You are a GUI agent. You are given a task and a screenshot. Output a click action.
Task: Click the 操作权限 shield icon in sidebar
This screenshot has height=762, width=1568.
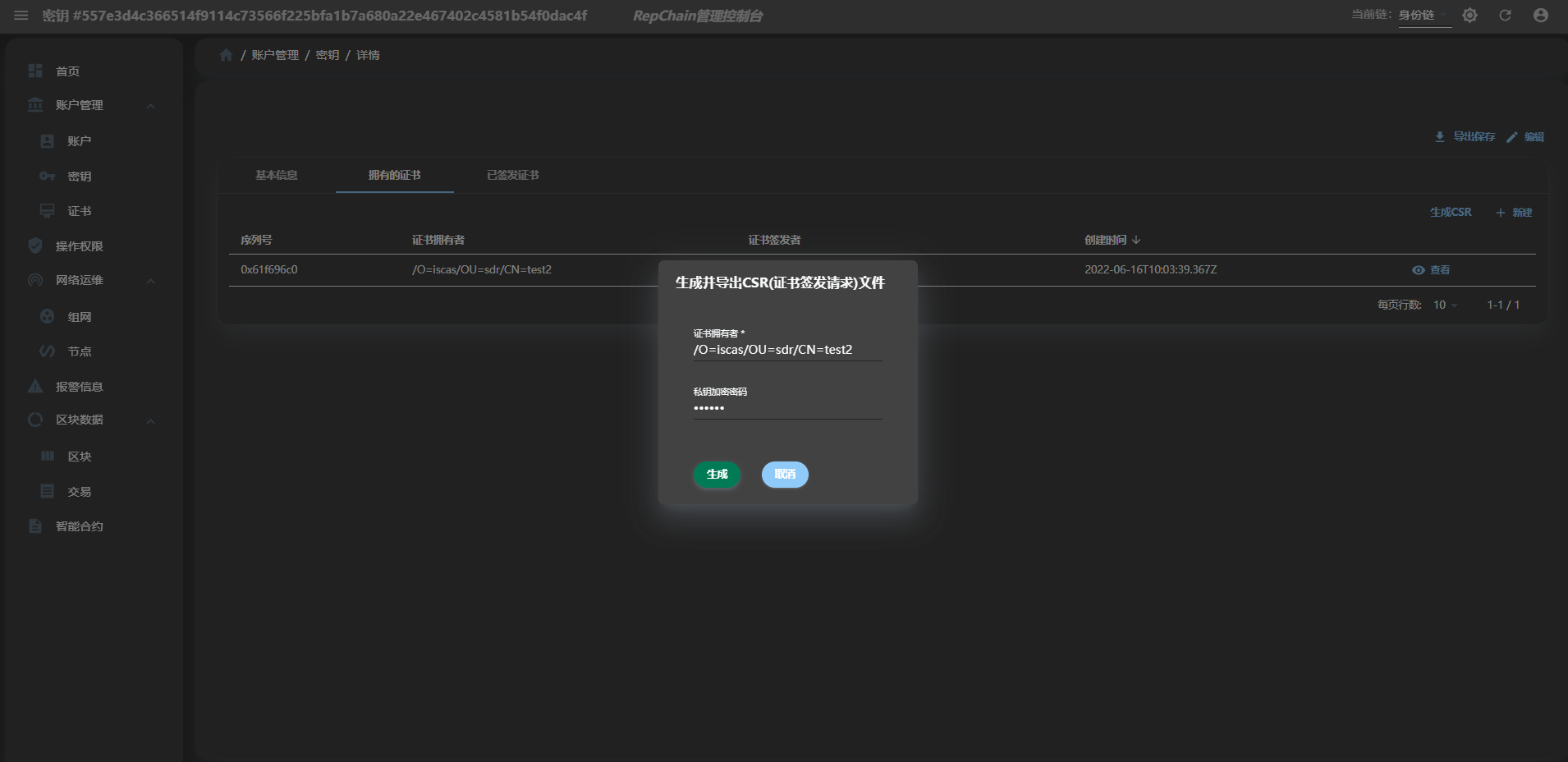tap(35, 246)
